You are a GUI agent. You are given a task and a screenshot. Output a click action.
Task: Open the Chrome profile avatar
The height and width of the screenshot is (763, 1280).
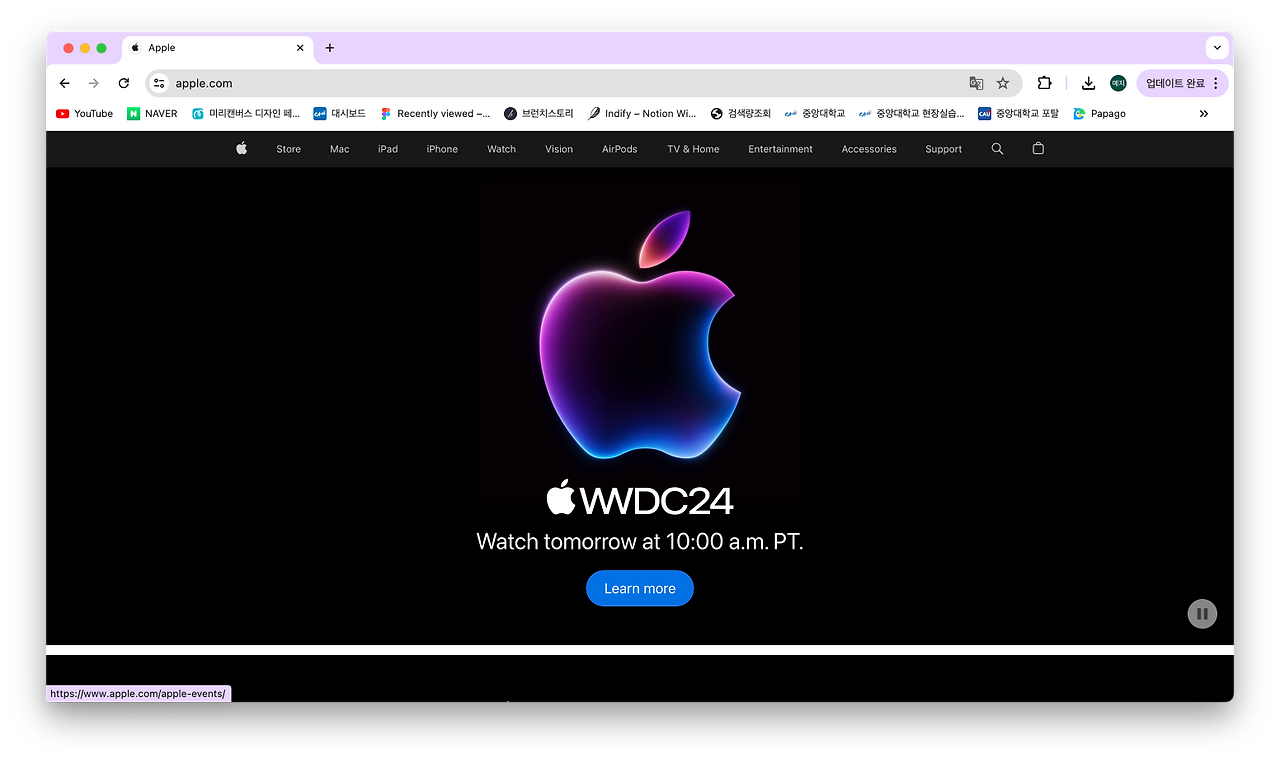pyautogui.click(x=1118, y=83)
